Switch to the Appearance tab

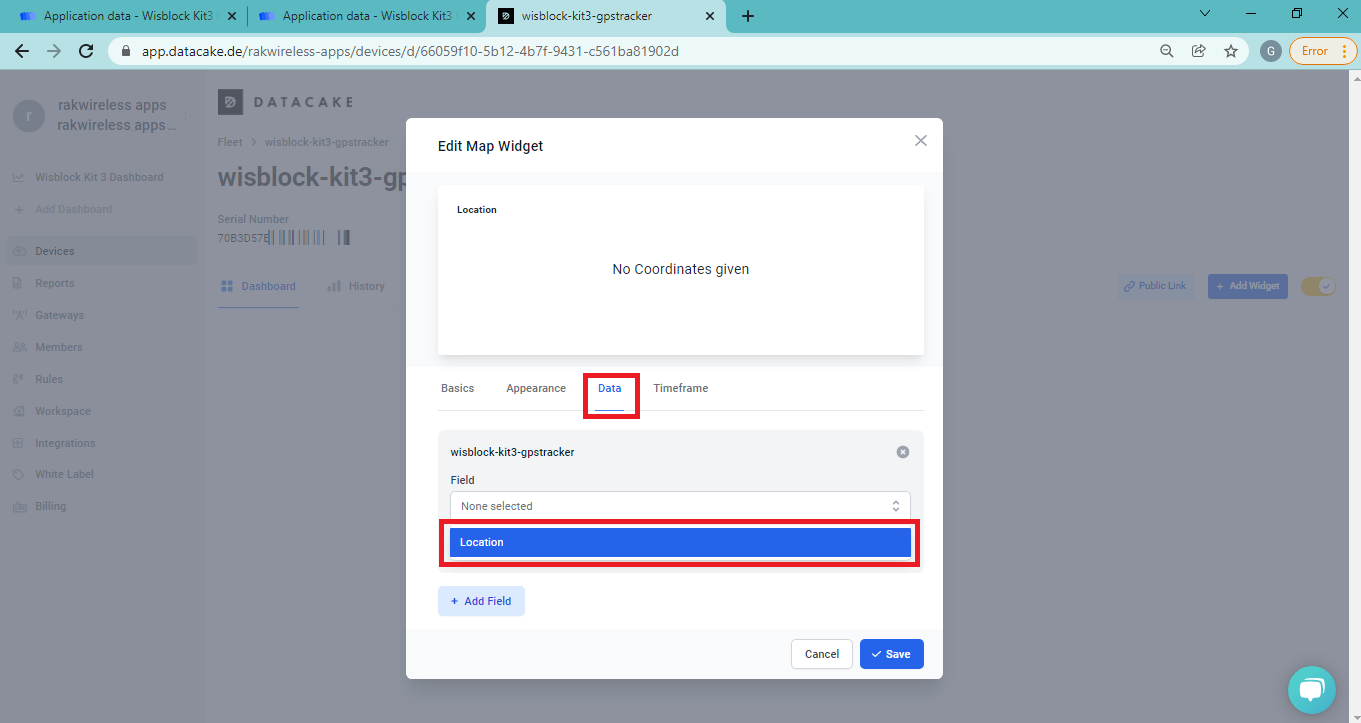point(536,388)
